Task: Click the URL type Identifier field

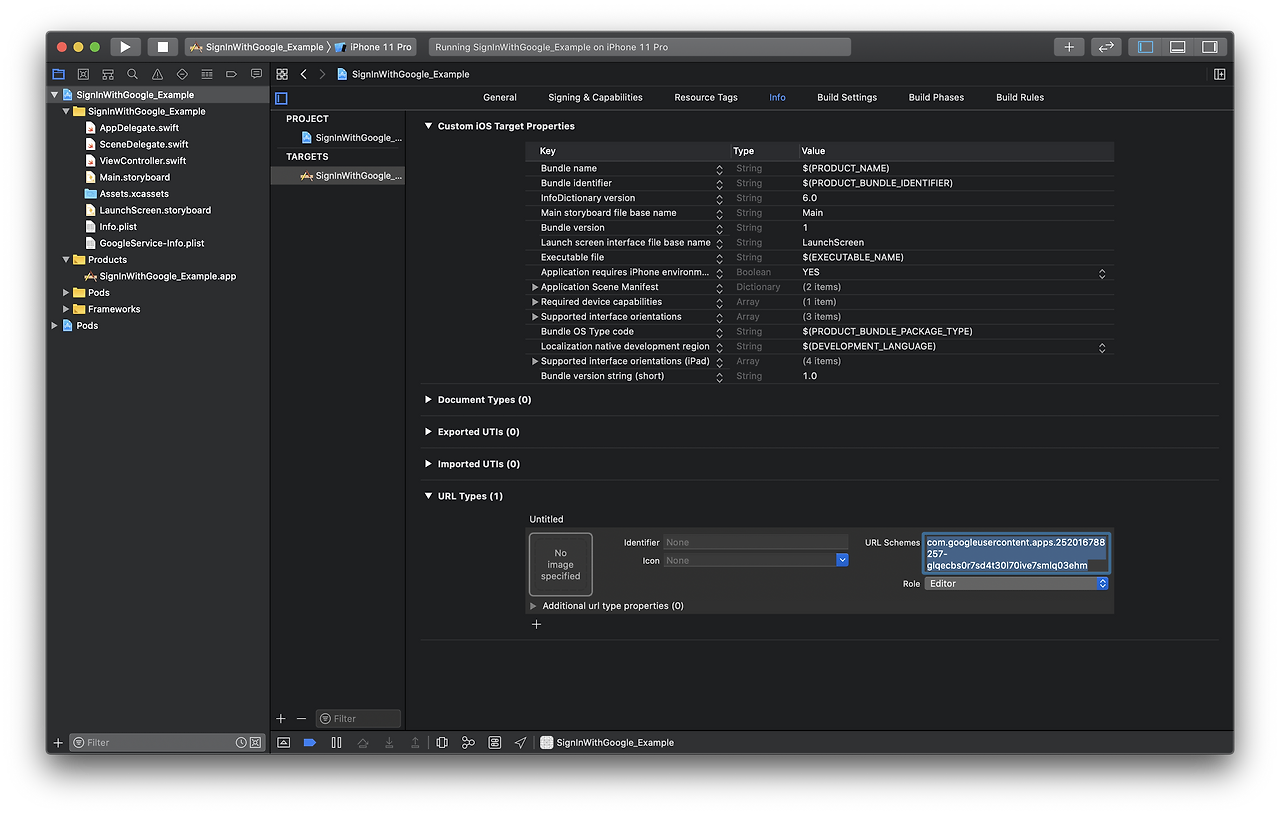Action: (x=755, y=542)
